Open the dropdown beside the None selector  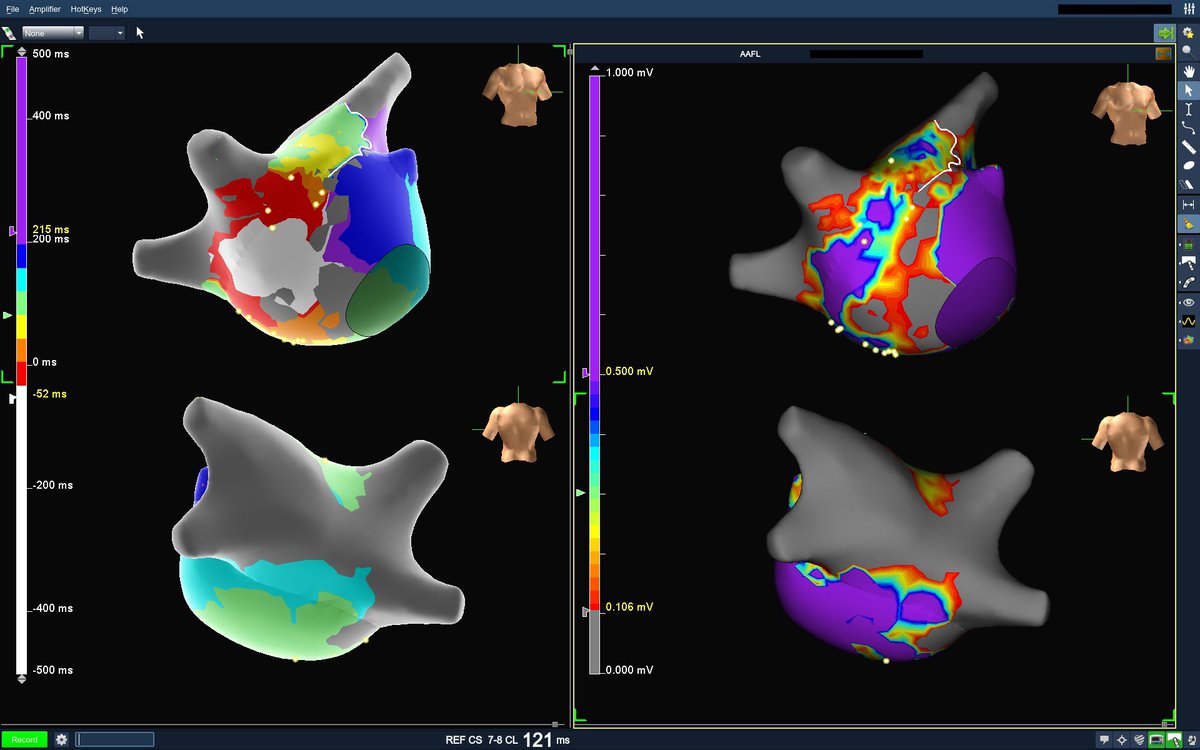[105, 32]
